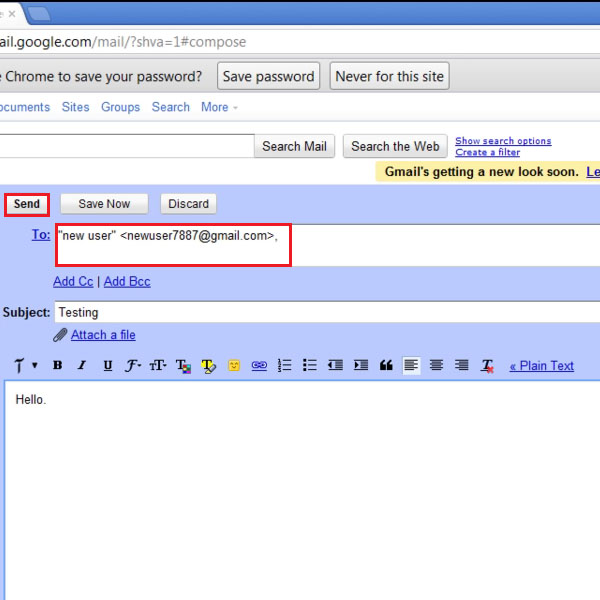This screenshot has width=600, height=600.
Task: Click the paperclip attachment icon
Action: click(60, 335)
